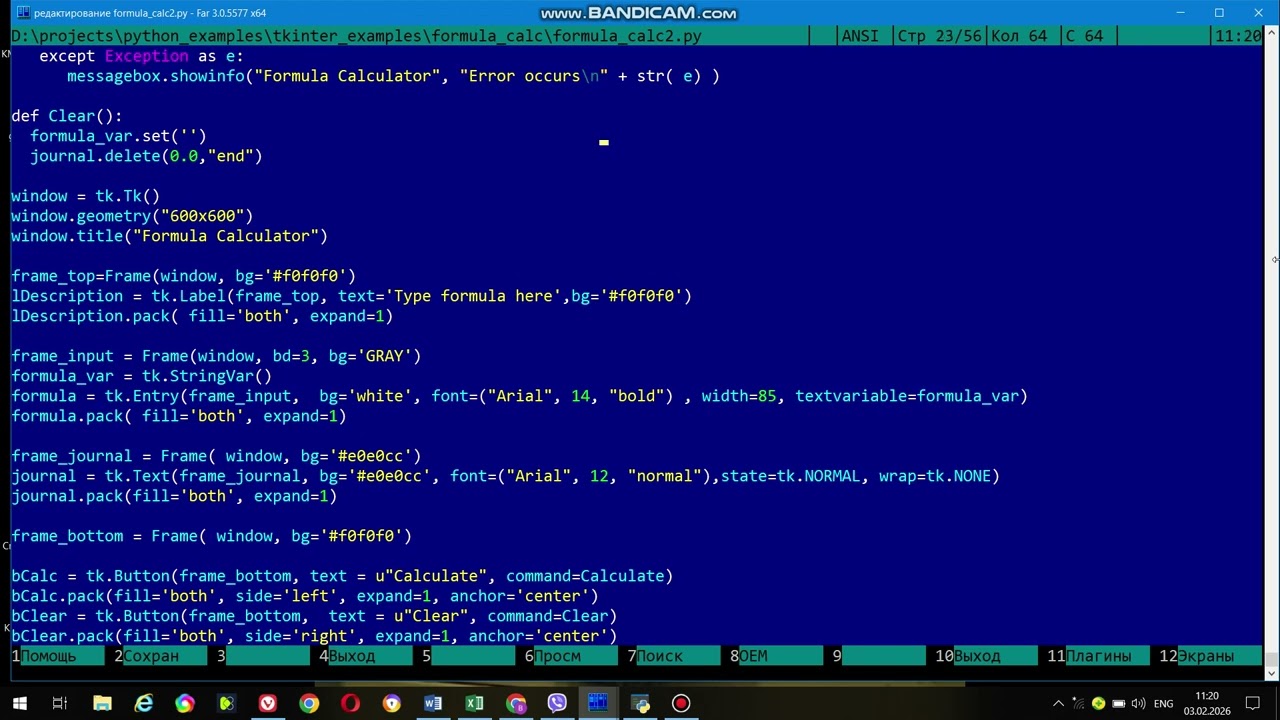
Task: Launch Internet Explorer from taskbar
Action: click(x=144, y=703)
